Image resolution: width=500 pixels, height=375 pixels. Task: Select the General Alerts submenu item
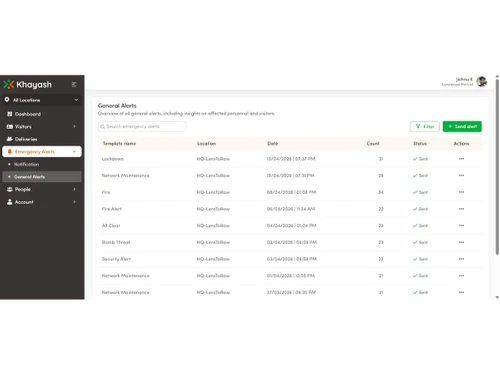point(42,177)
